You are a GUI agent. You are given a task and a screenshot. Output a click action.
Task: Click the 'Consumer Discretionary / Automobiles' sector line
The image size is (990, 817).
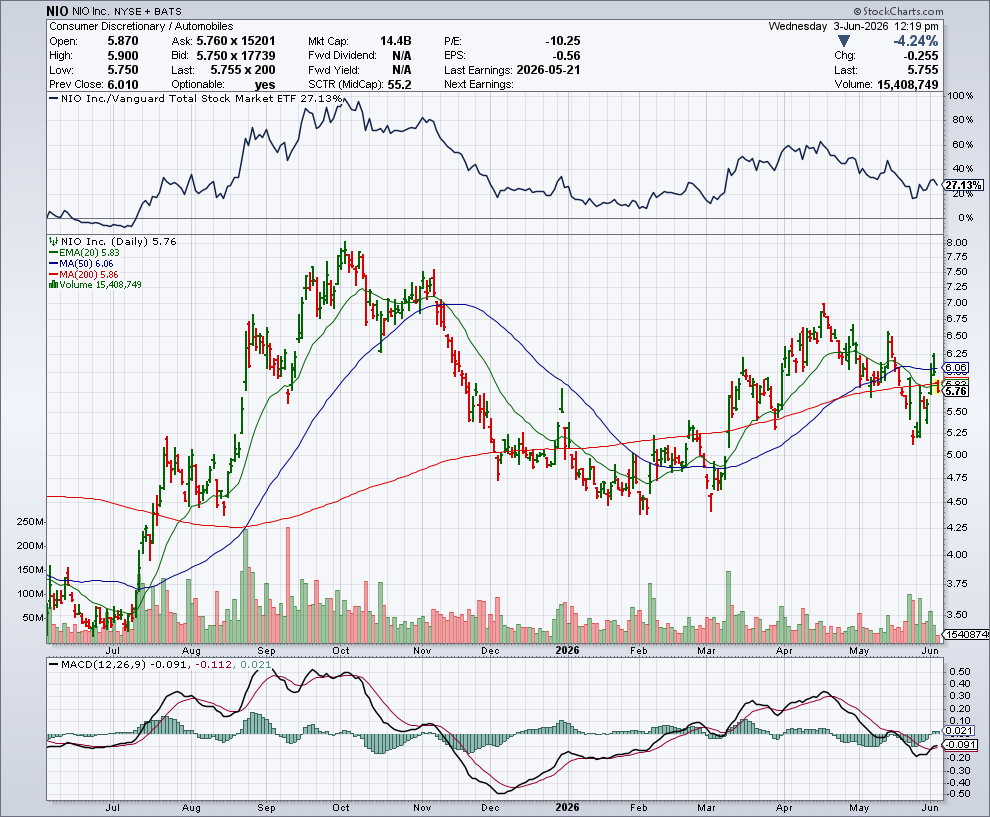[x=141, y=27]
